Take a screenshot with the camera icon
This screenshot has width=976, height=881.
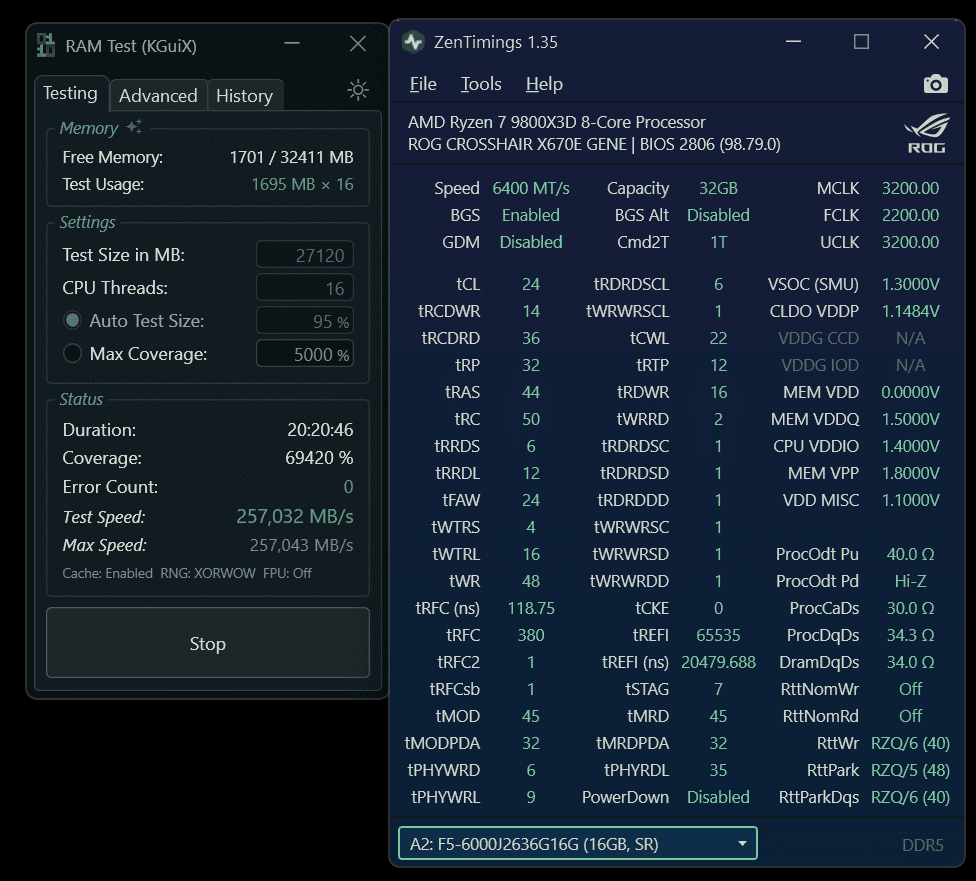[x=936, y=84]
